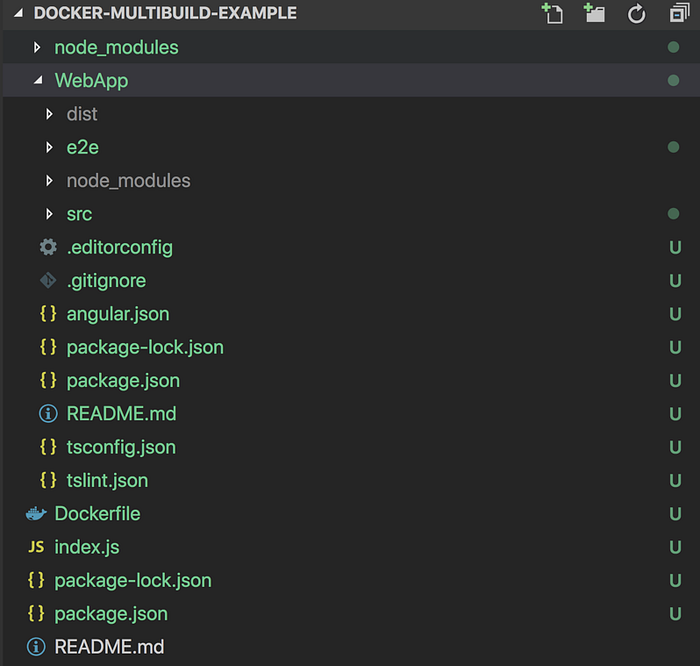700x666 pixels.
Task: Expand the src folder arrow
Action: pos(49,214)
